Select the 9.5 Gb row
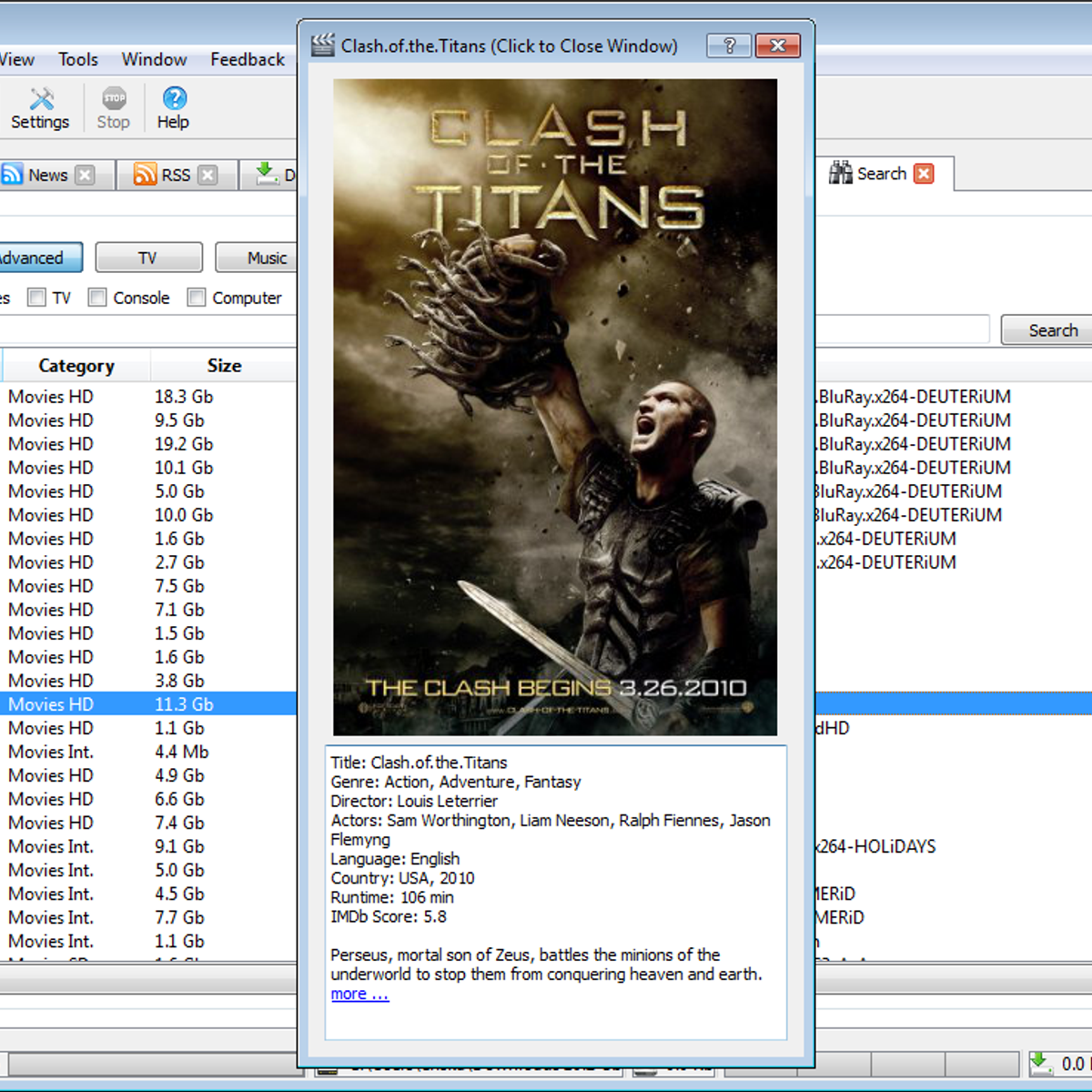Viewport: 1092px width, 1092px height. [x=148, y=420]
